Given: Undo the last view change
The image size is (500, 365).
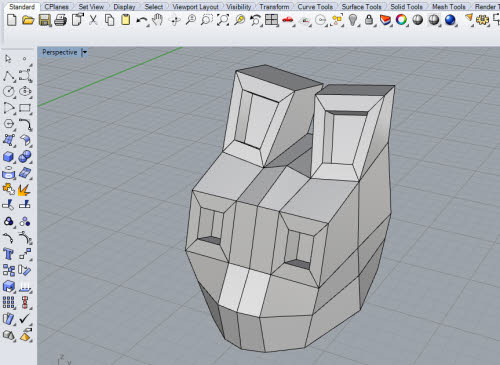Looking at the screenshot, I should click(256, 20).
